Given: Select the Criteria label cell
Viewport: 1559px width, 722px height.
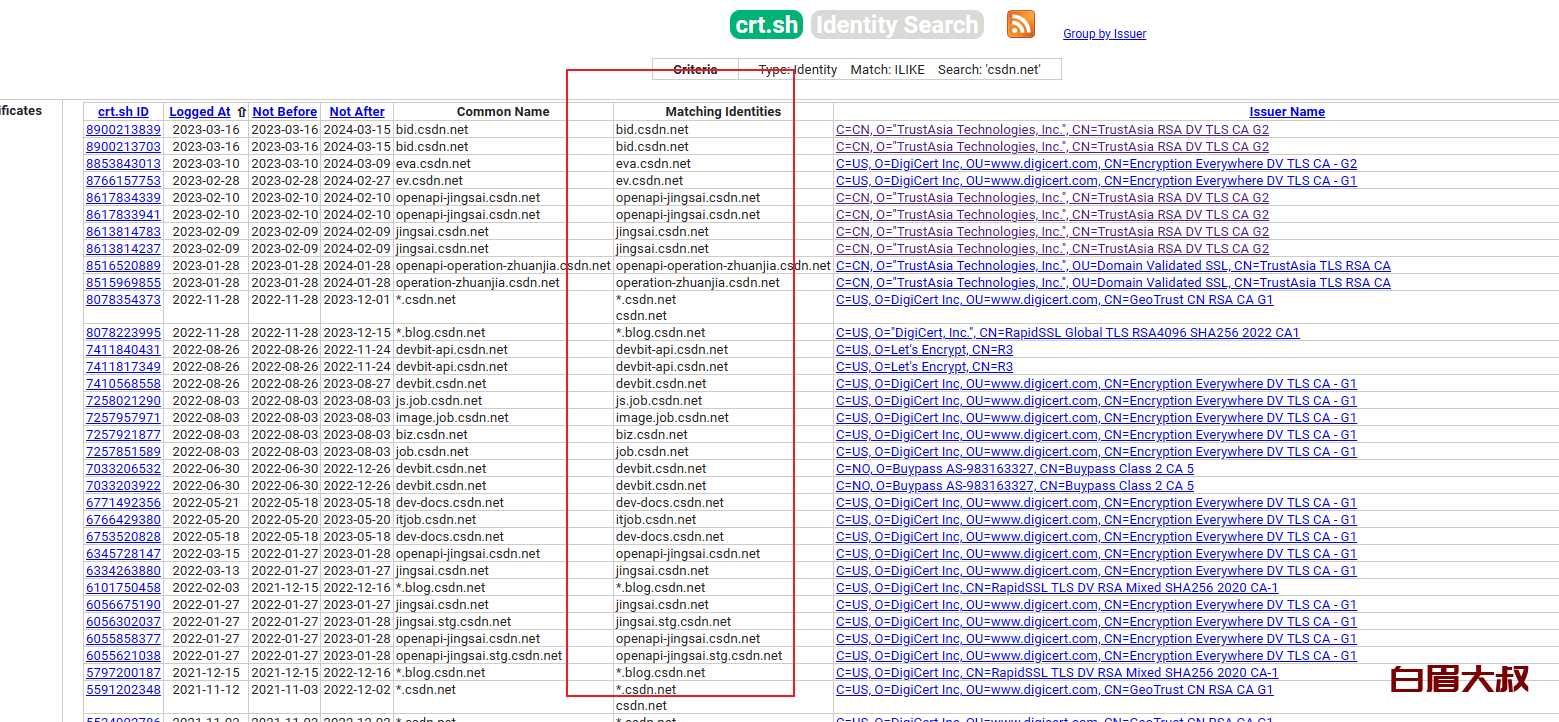Looking at the screenshot, I should point(695,69).
